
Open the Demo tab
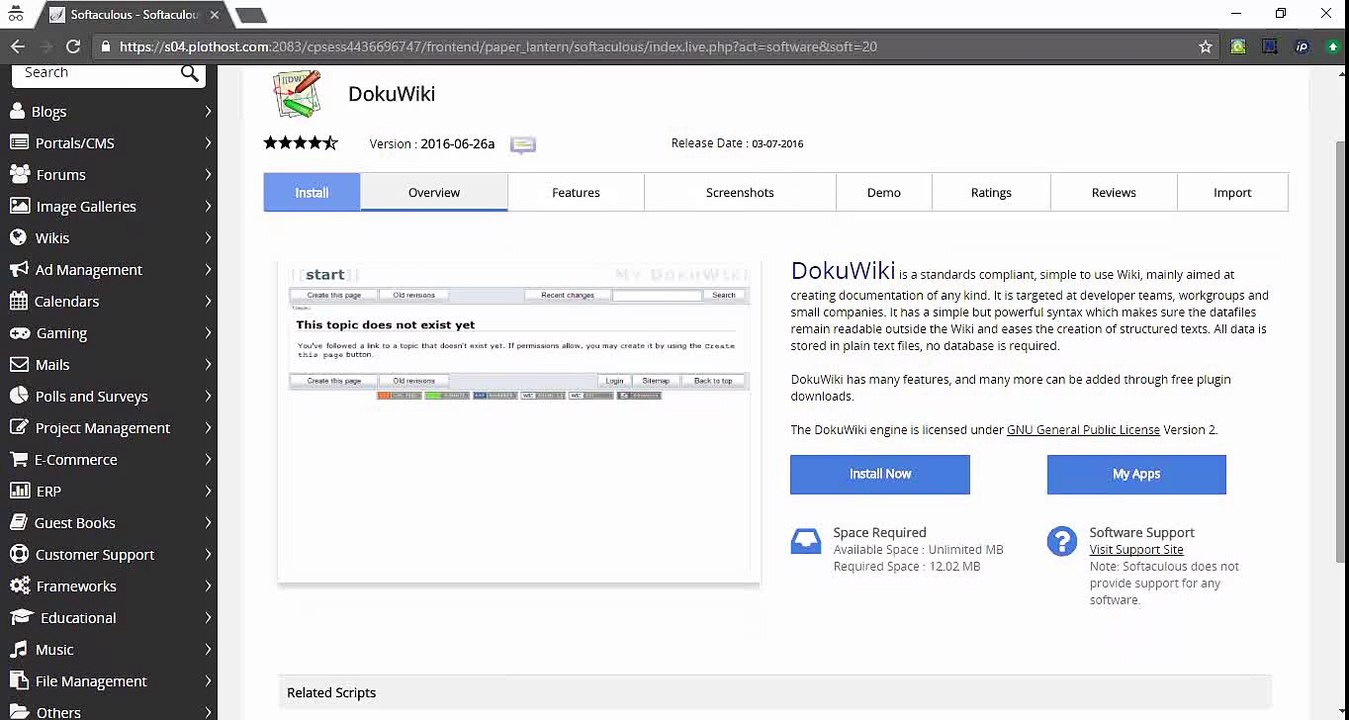pos(884,192)
